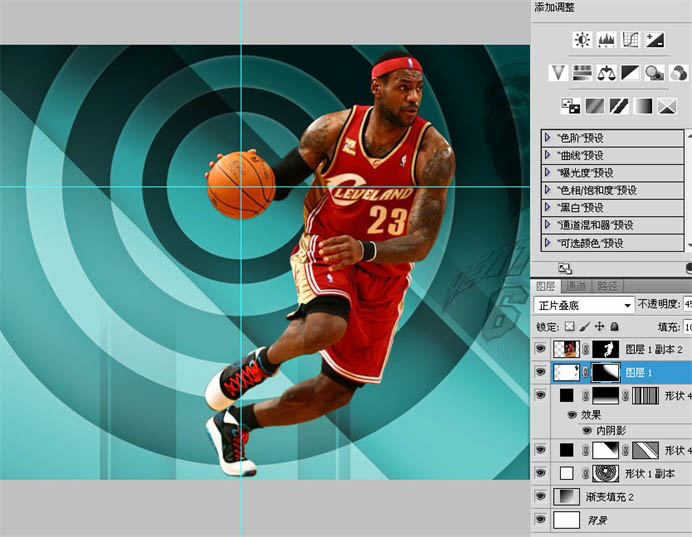Hide the 渐变填充 2 layer
The width and height of the screenshot is (692, 537).
pyautogui.click(x=540, y=496)
